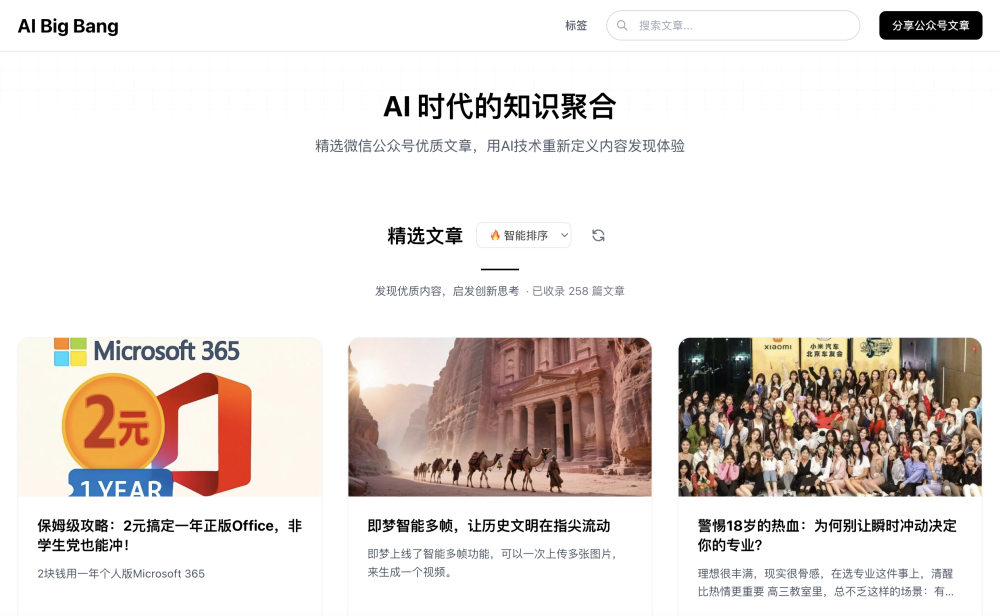The image size is (1000, 616).
Task: Click the 分享公众号文章 button
Action: [930, 26]
